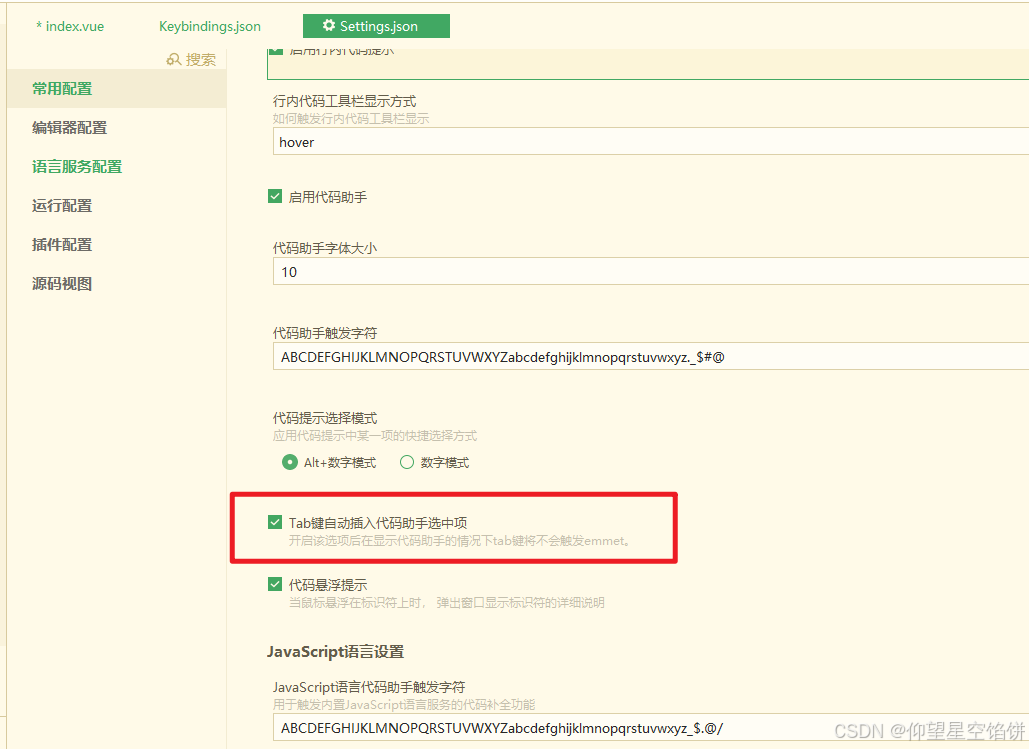Open 语言服务配置 in the sidebar
The height and width of the screenshot is (749, 1029).
[x=77, y=167]
